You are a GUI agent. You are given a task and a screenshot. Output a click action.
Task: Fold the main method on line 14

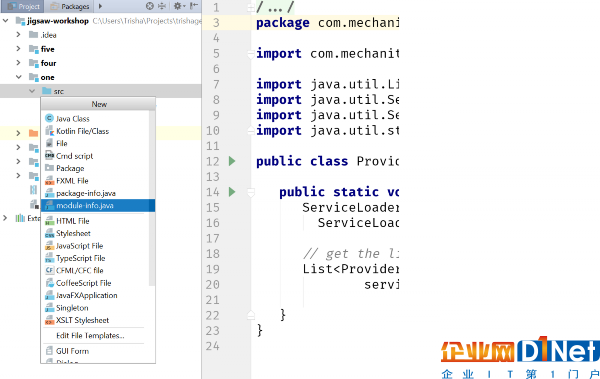(251, 192)
